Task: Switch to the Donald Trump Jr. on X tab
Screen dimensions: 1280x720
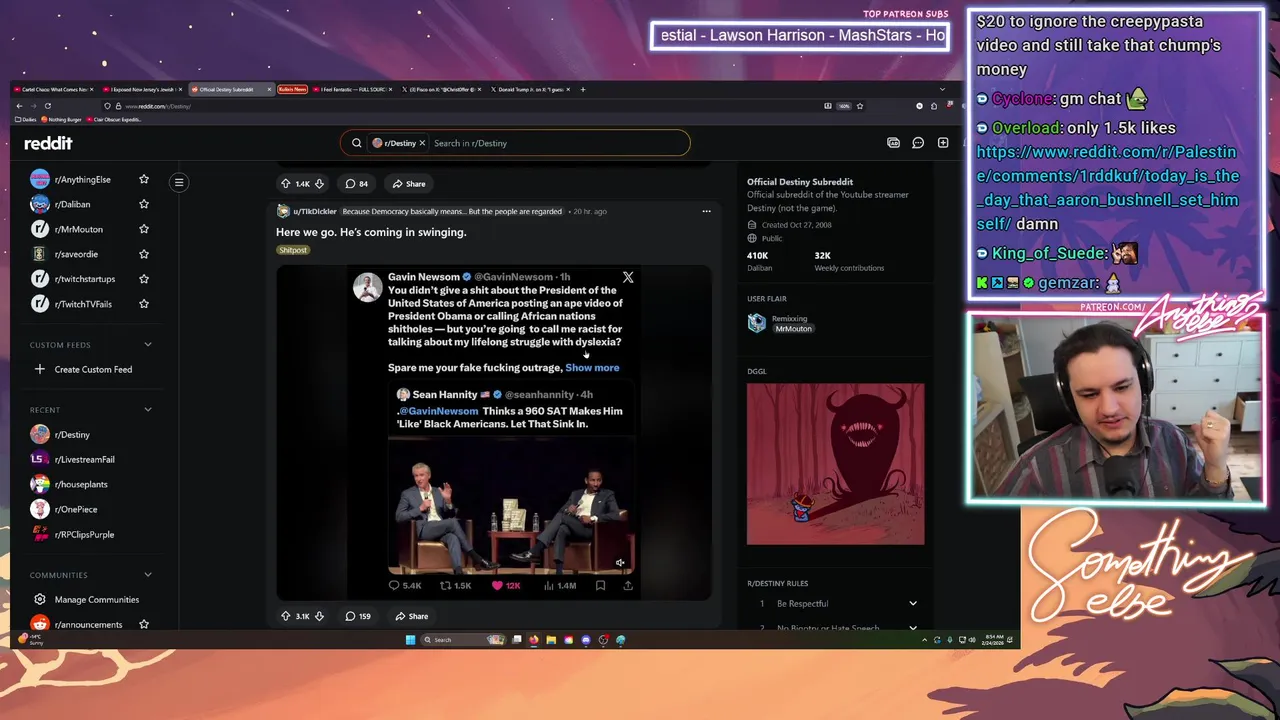Action: coord(532,89)
